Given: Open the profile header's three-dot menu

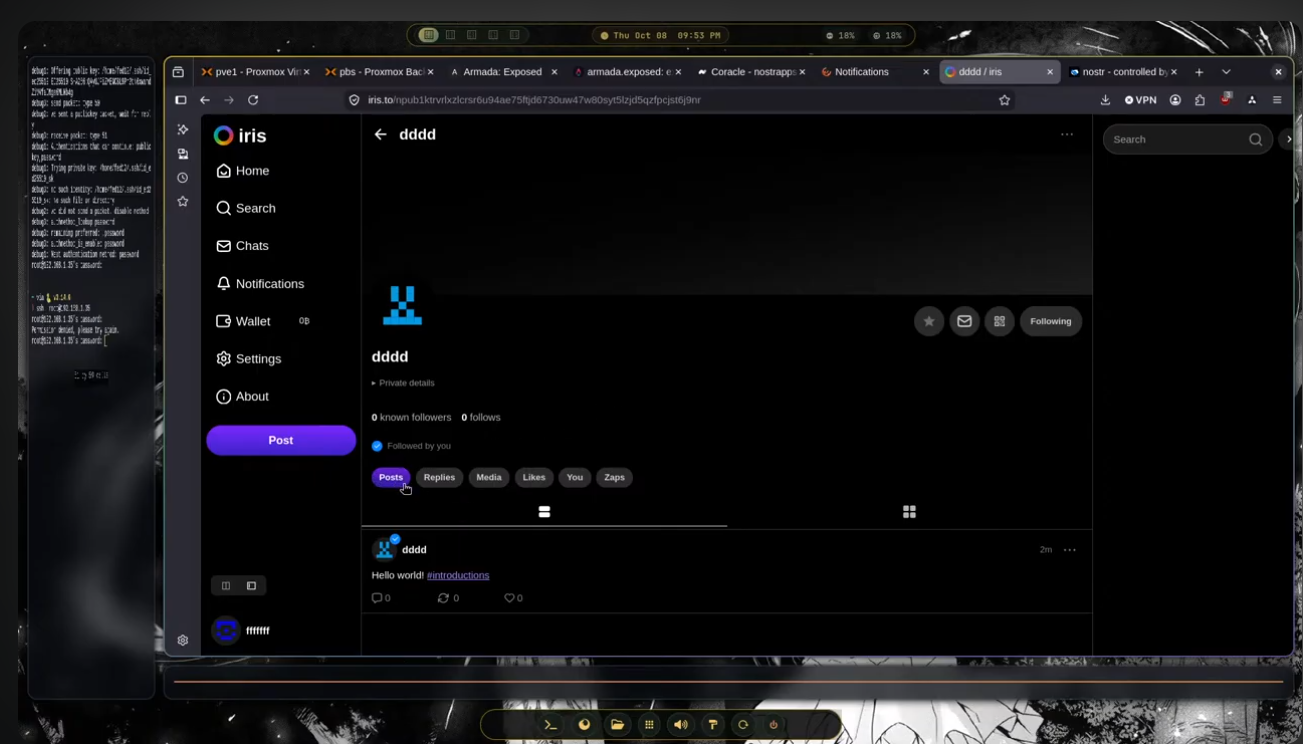Looking at the screenshot, I should click(x=1067, y=134).
